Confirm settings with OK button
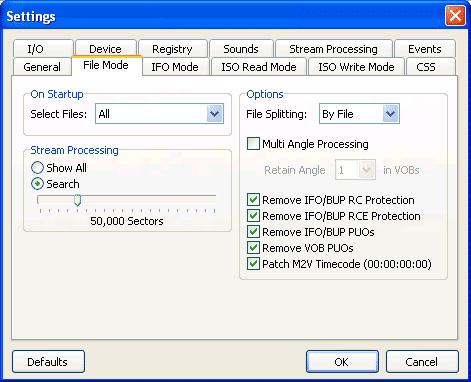 [x=342, y=362]
